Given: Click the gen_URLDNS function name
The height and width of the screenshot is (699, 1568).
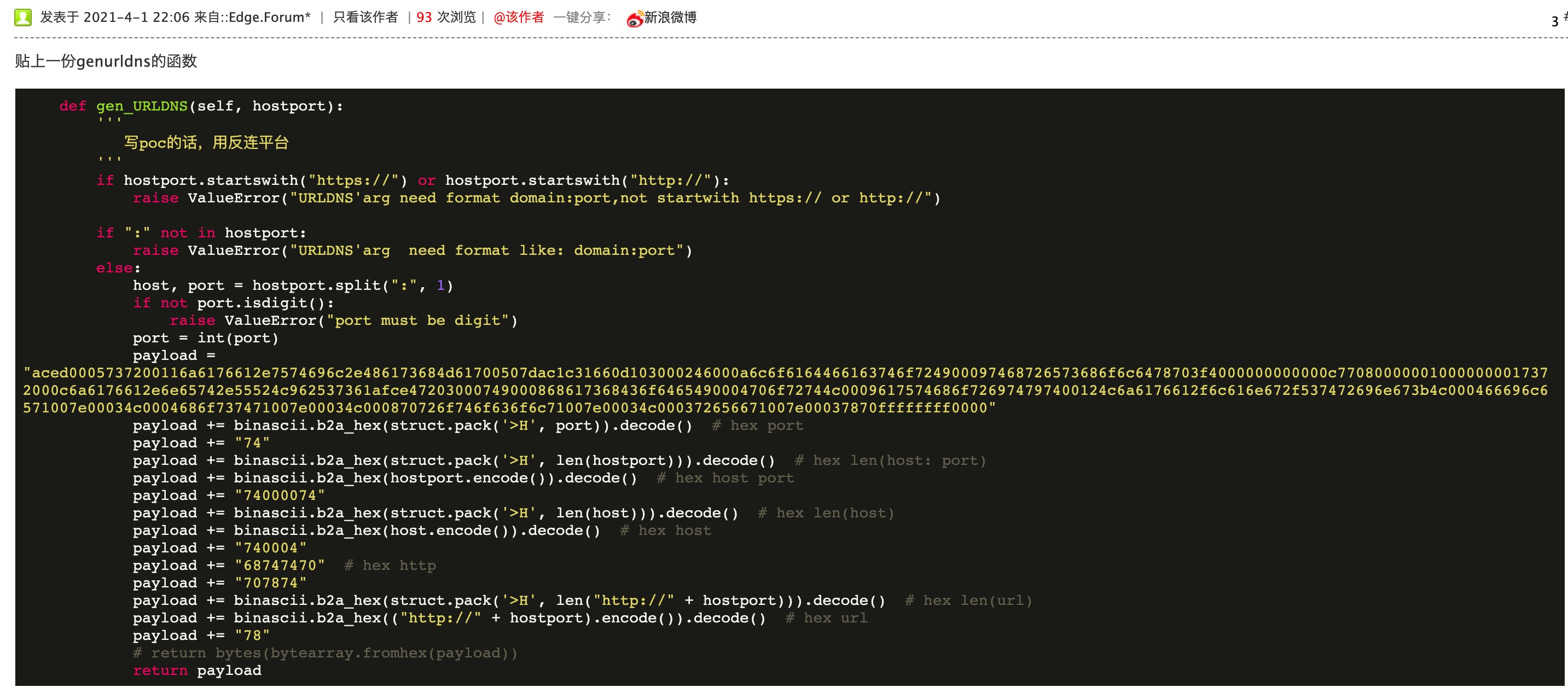Looking at the screenshot, I should (141, 106).
